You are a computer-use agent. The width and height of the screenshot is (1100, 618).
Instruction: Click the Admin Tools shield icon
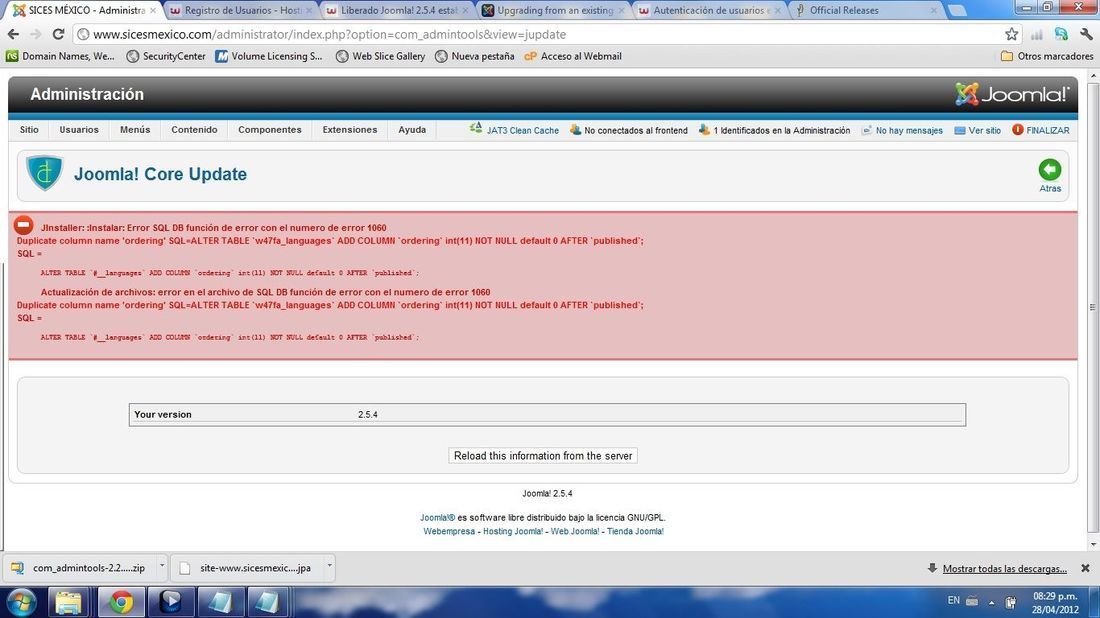[x=44, y=174]
